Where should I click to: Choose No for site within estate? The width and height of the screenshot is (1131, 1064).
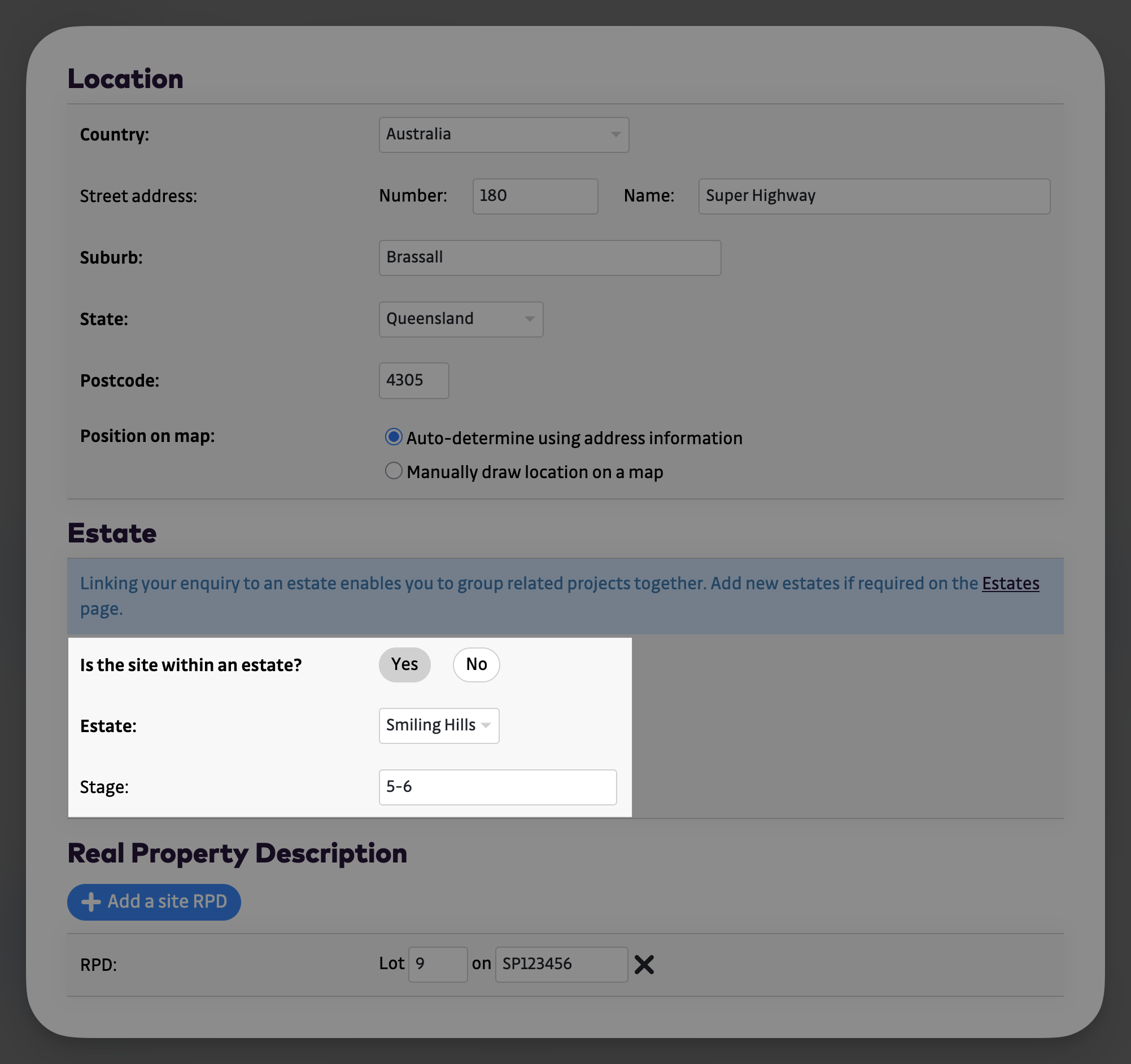tap(476, 664)
